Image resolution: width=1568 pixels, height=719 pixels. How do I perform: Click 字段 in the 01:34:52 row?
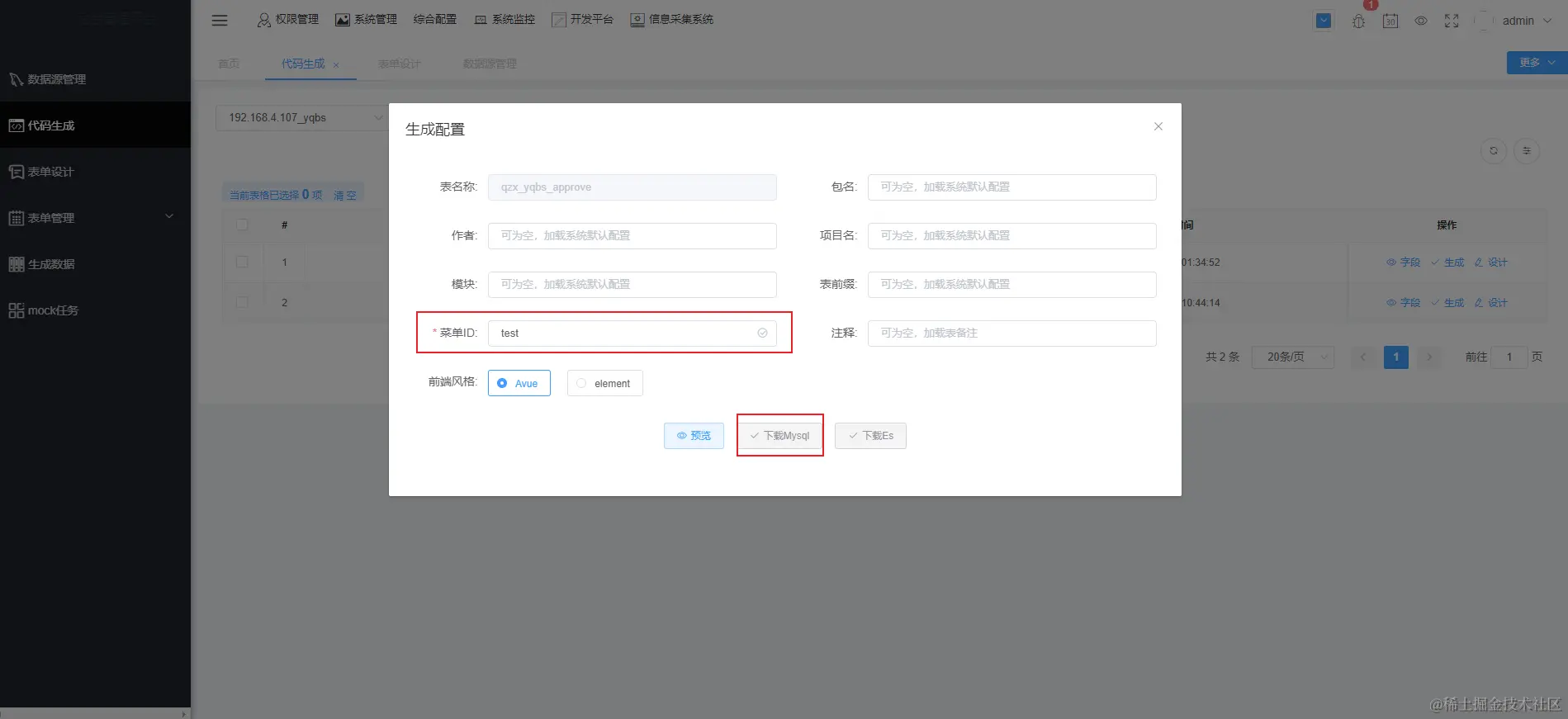pos(1404,263)
